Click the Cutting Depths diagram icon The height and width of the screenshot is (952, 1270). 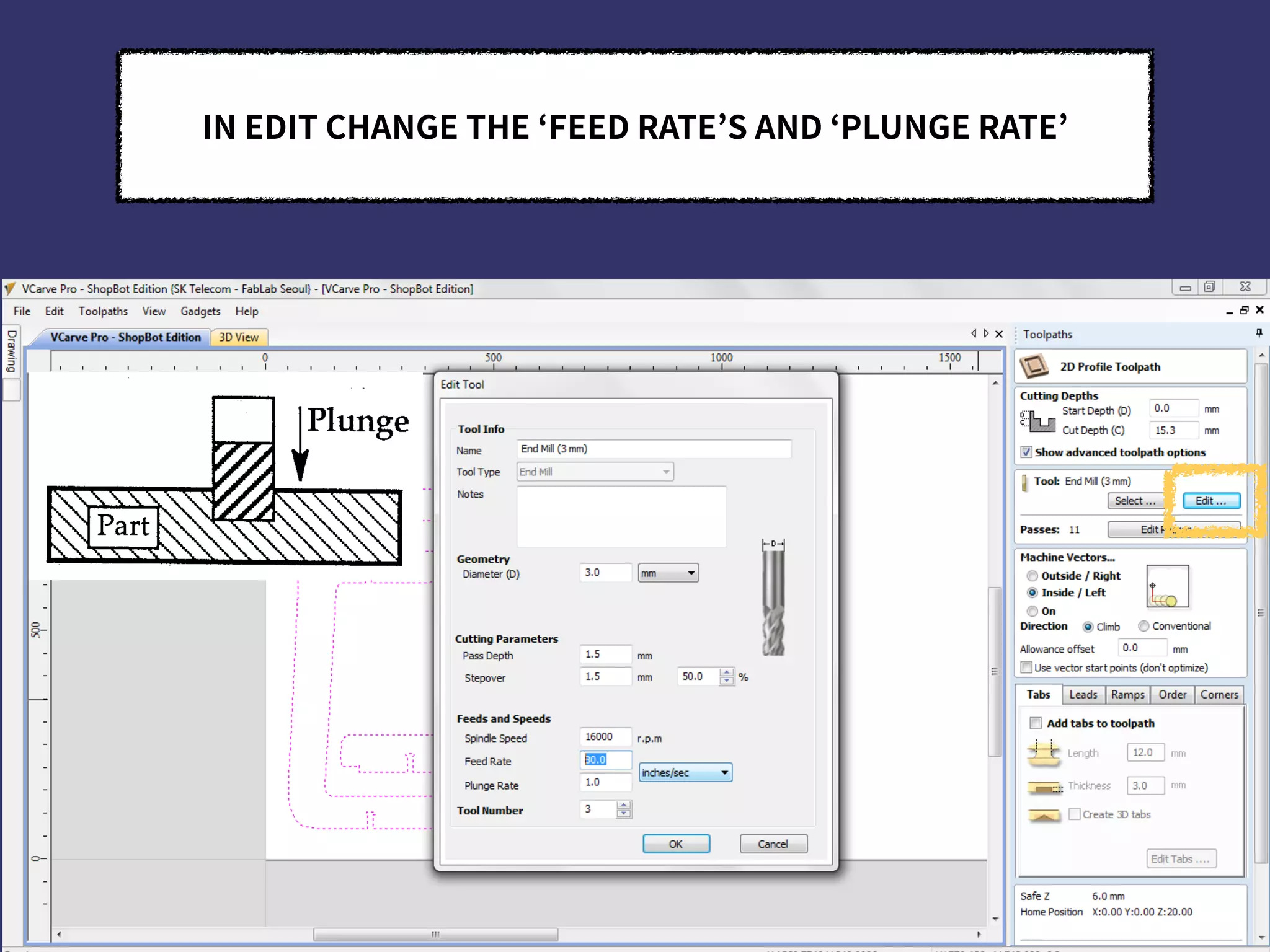1037,420
